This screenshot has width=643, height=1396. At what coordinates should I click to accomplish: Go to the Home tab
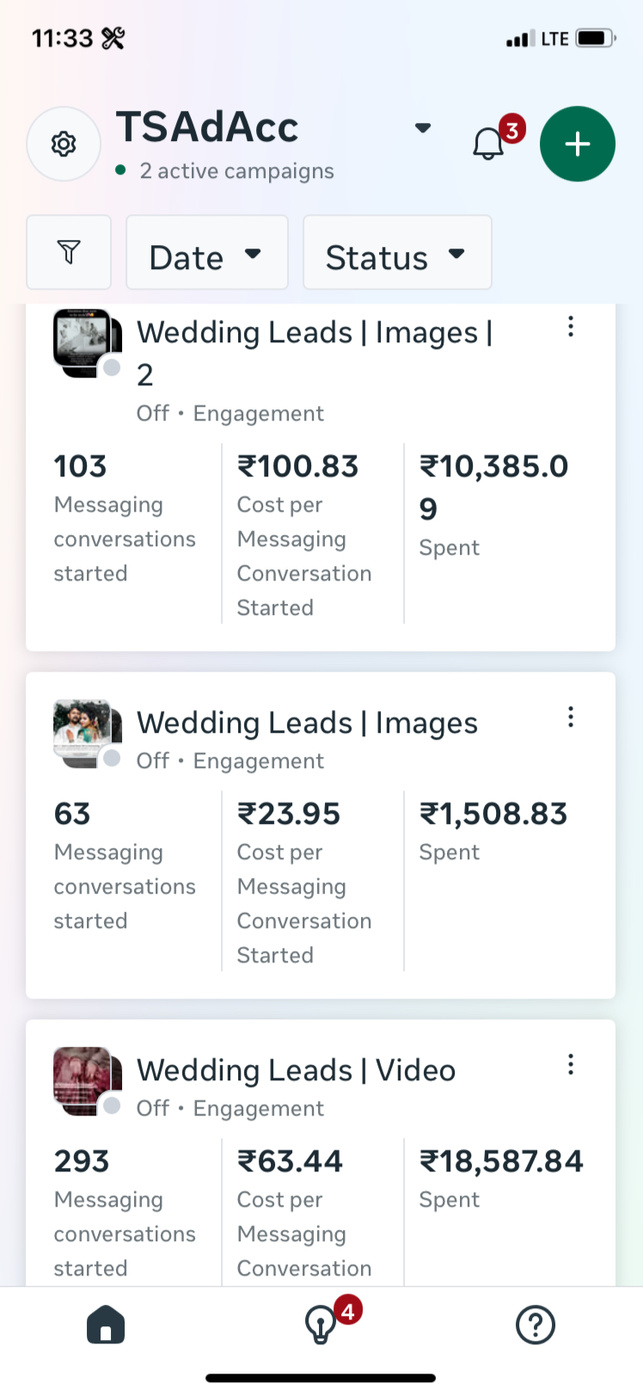pos(106,1326)
